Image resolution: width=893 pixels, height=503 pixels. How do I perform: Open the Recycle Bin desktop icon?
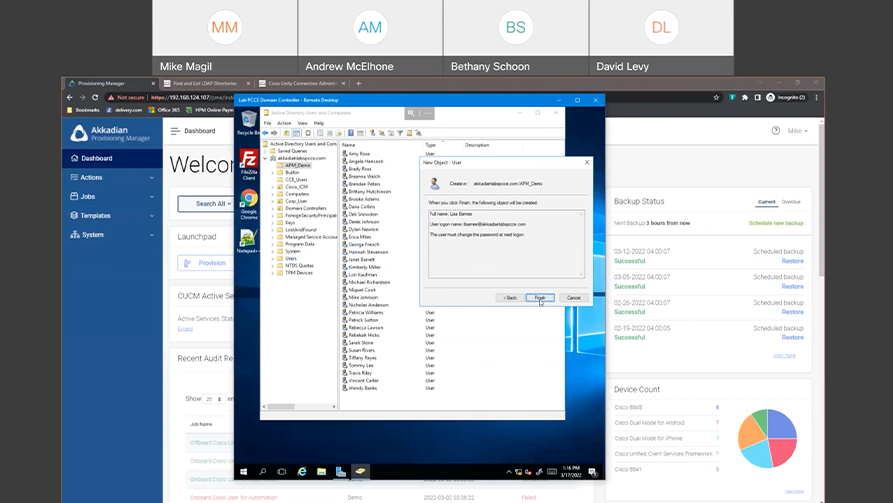(x=248, y=122)
